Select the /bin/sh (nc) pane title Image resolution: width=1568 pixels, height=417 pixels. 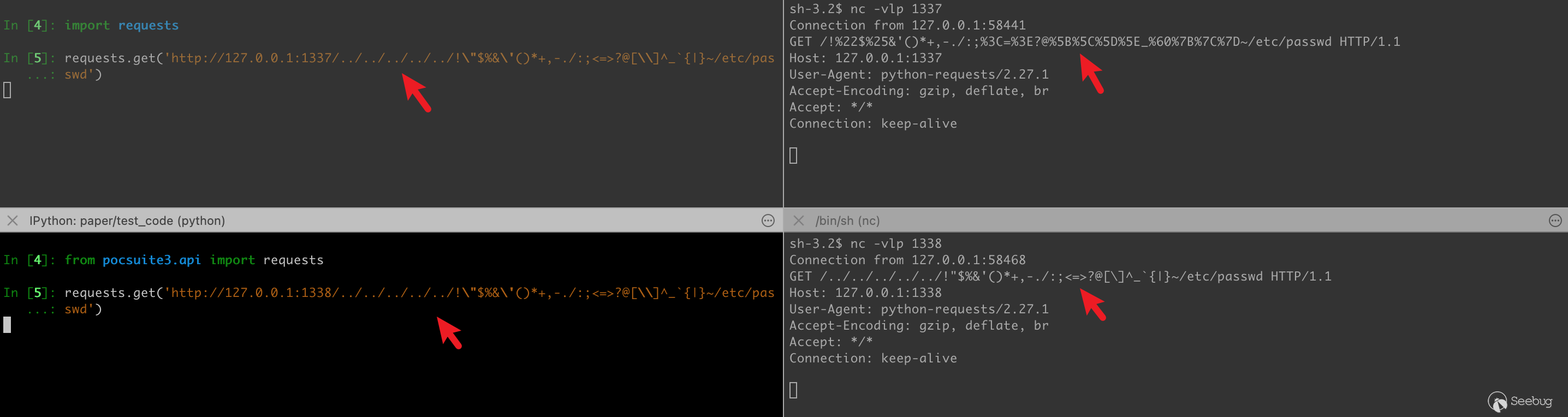click(847, 221)
